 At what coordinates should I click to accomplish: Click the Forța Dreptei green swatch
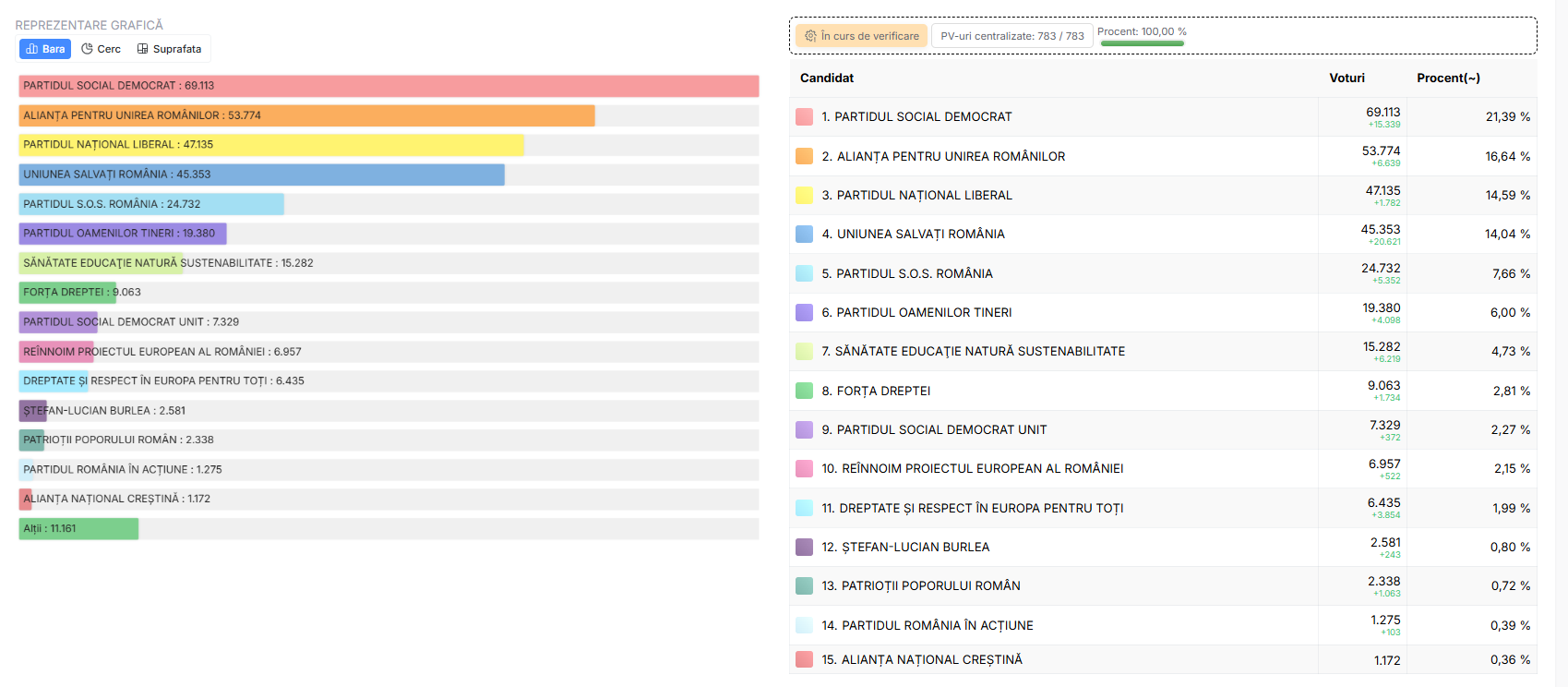point(804,391)
